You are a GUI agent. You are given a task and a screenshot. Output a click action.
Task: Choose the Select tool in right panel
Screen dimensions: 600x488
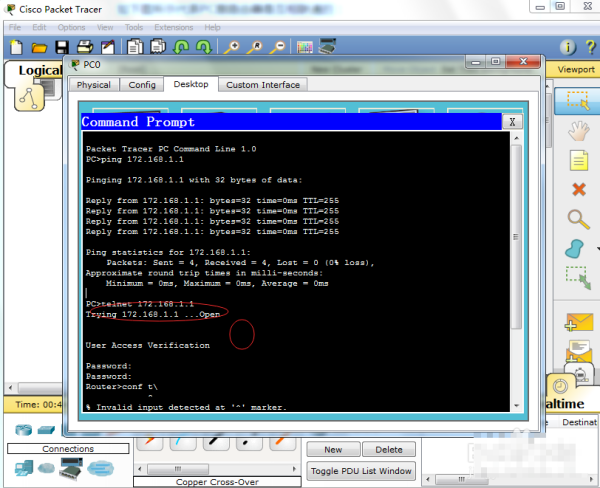(x=578, y=100)
